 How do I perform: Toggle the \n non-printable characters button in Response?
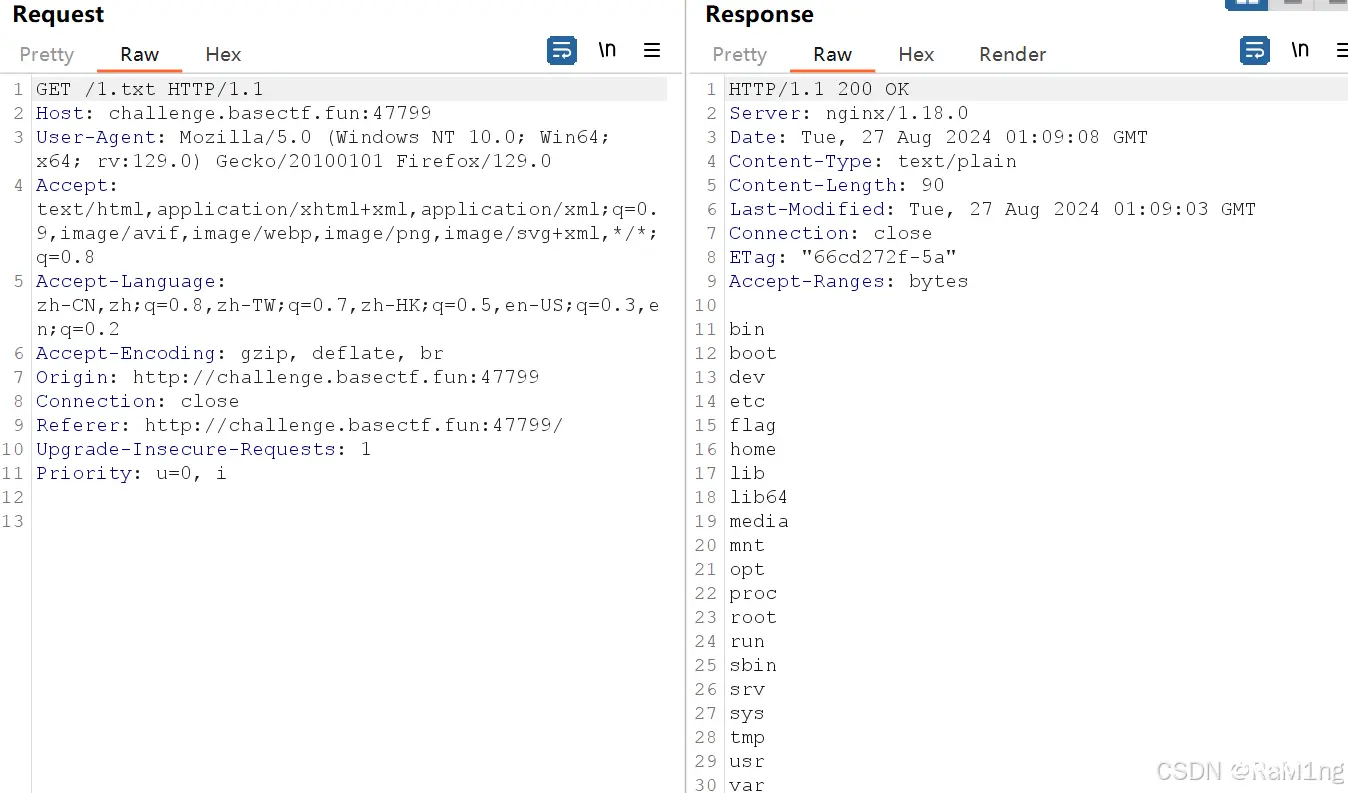1300,49
